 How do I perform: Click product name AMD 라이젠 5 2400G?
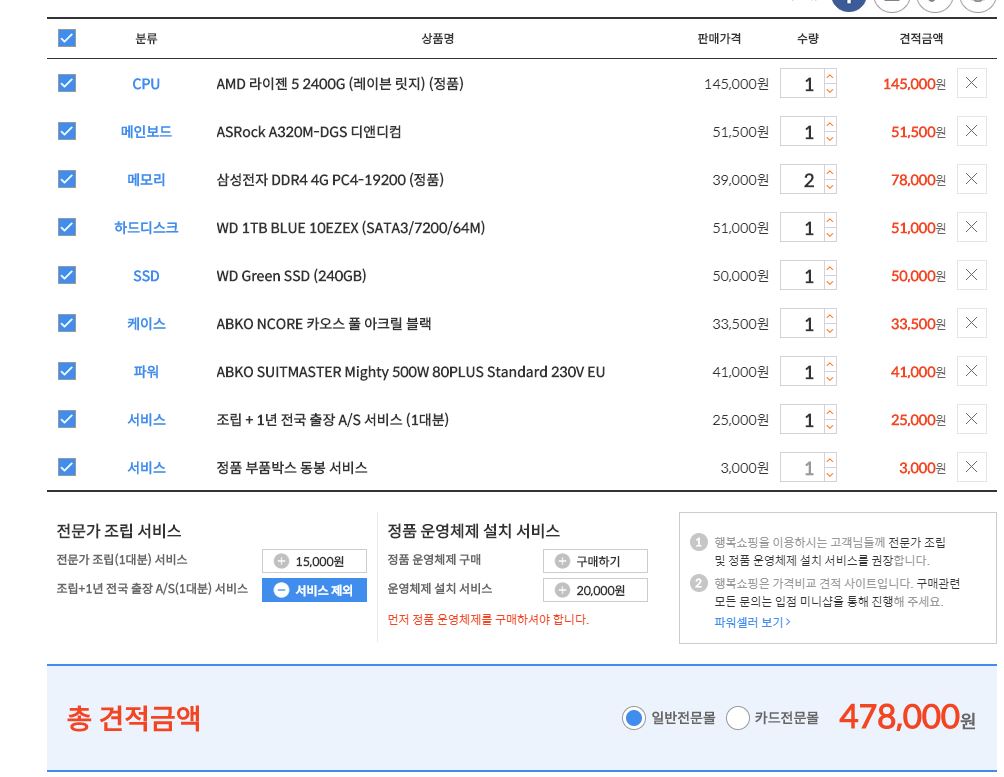click(340, 84)
